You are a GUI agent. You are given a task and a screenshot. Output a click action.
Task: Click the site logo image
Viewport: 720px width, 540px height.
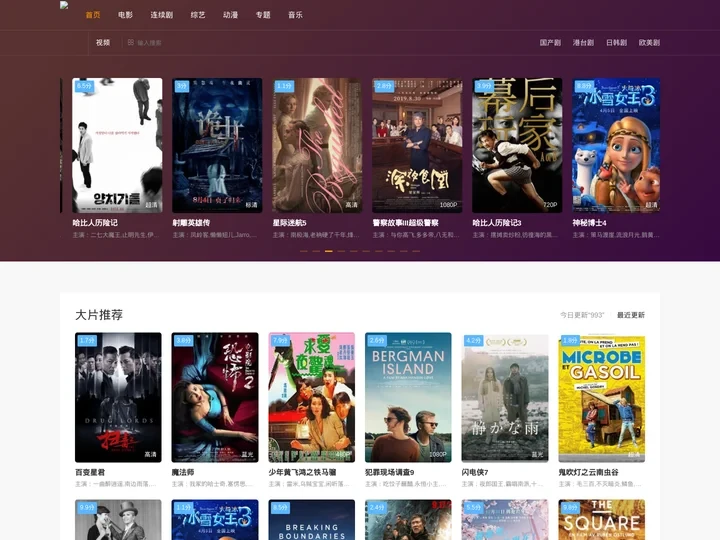[64, 6]
